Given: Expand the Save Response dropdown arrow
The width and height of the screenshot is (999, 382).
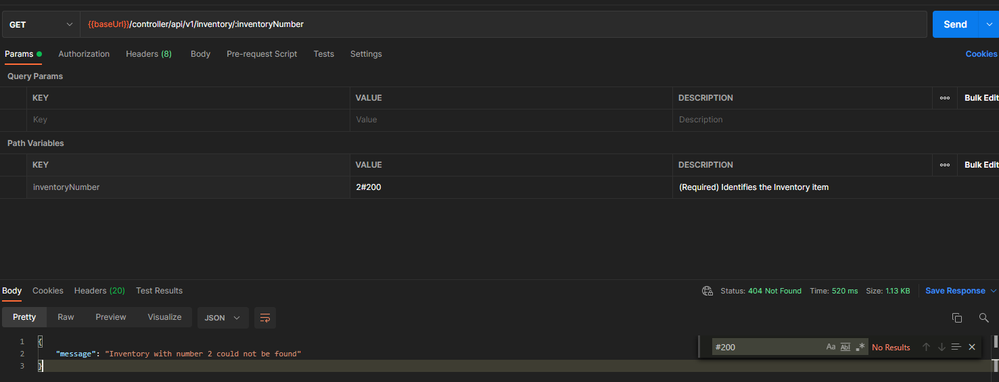Looking at the screenshot, I should [x=993, y=291].
